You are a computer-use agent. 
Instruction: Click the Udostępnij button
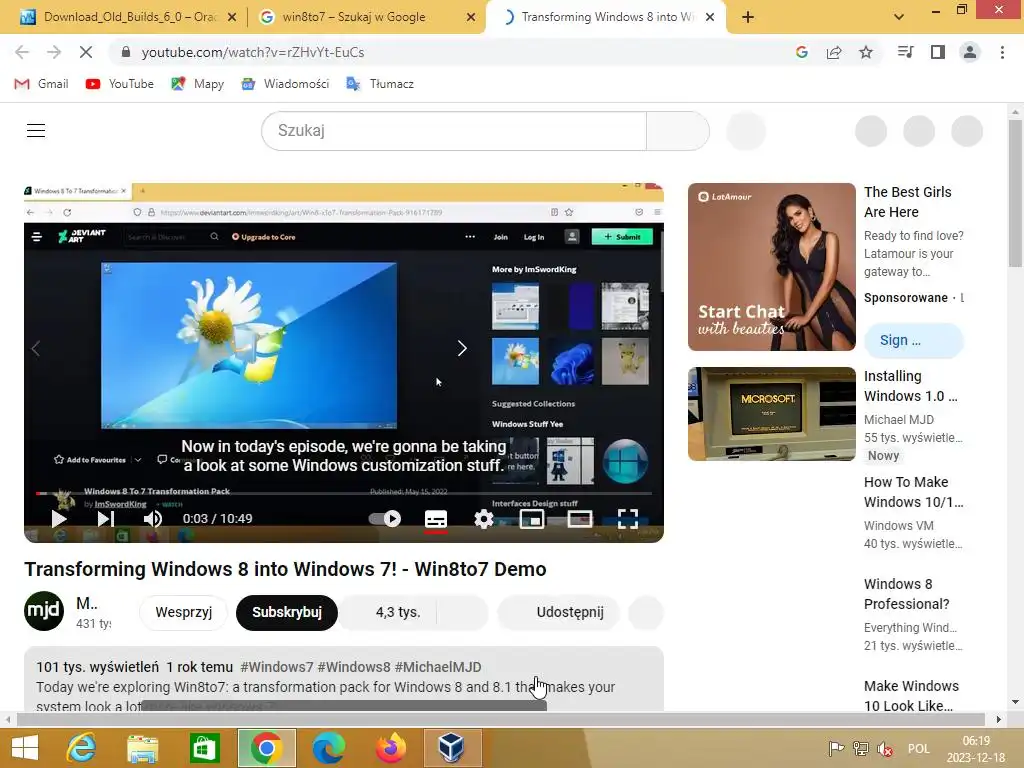pos(558,613)
